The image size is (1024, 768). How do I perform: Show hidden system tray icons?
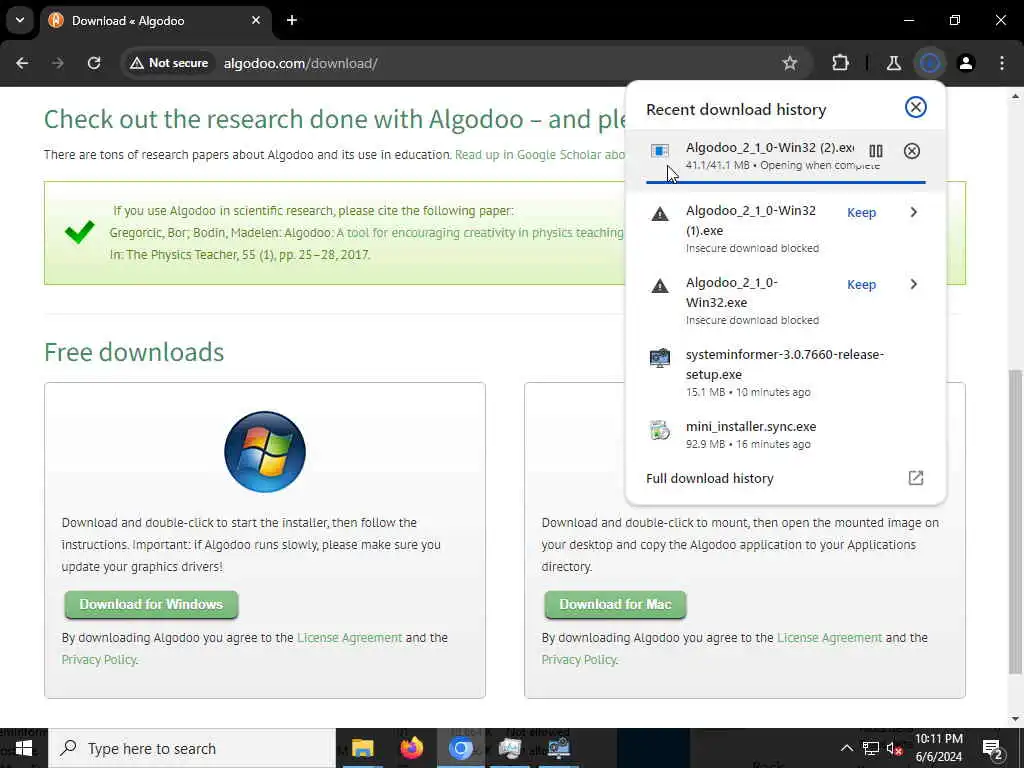pos(846,748)
